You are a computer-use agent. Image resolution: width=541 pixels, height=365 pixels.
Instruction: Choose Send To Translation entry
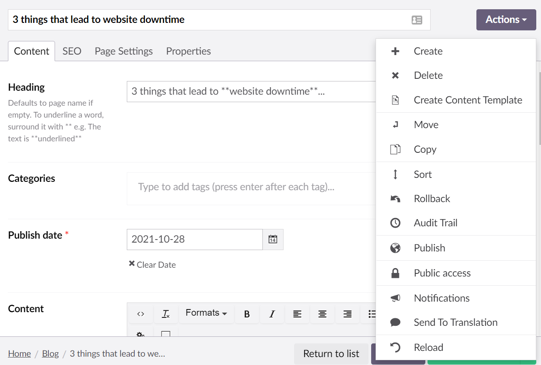point(456,323)
